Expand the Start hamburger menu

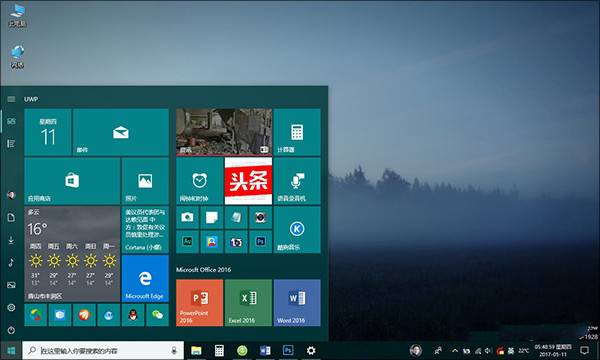[11, 99]
